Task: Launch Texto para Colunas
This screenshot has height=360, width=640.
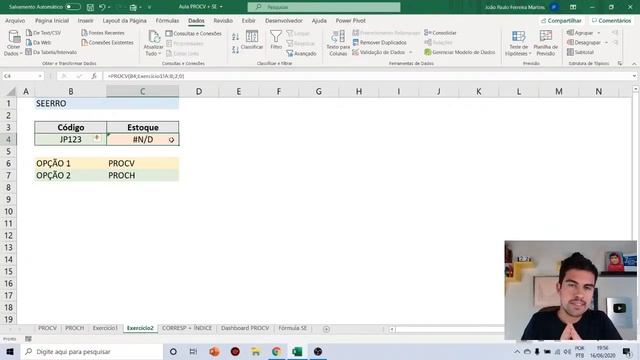Action: point(338,43)
